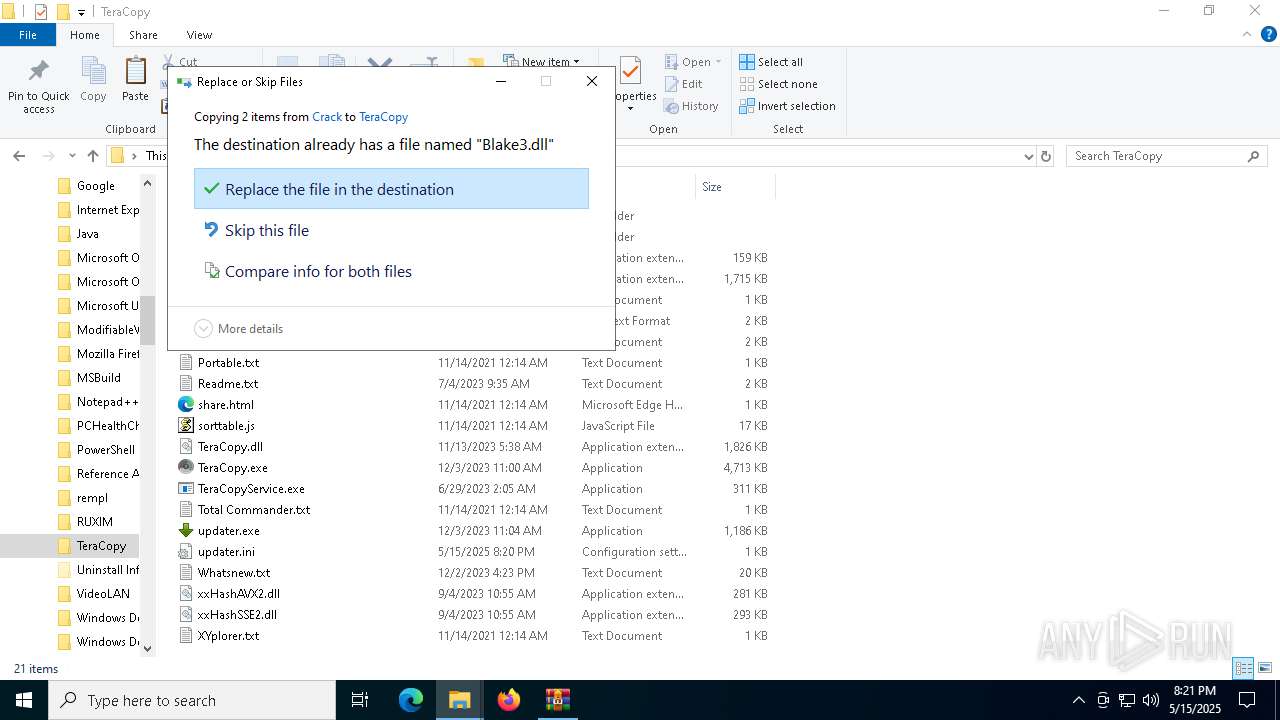Click the Refresh address bar icon
This screenshot has width=1280, height=720.
point(1046,156)
